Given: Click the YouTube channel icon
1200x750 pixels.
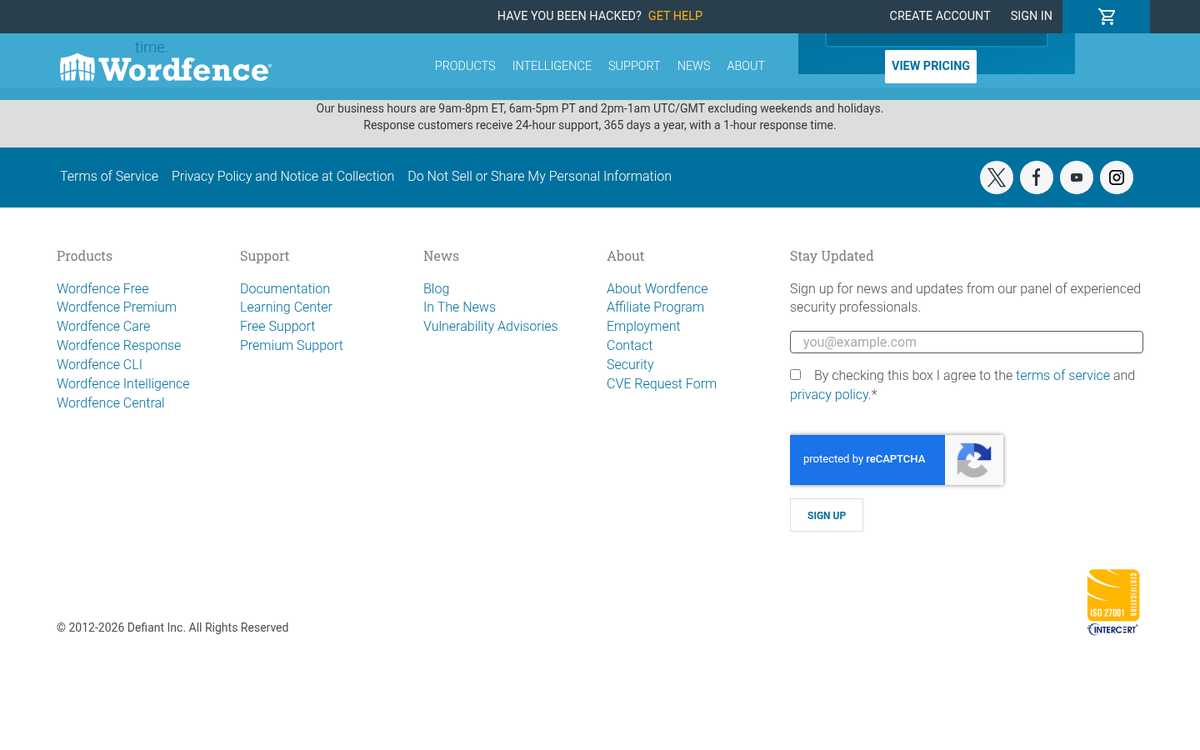Looking at the screenshot, I should (x=1076, y=177).
